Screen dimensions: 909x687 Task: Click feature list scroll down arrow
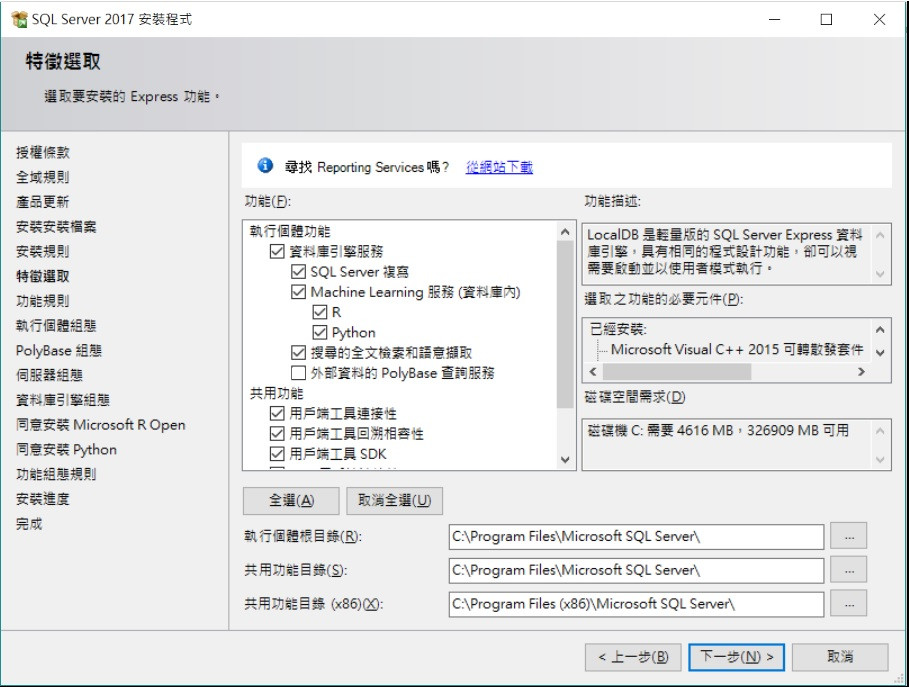[565, 460]
